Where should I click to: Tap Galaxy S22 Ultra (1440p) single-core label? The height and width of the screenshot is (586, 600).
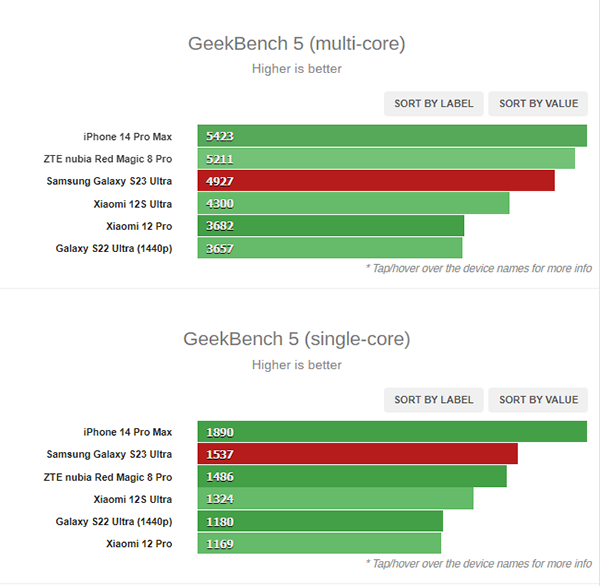tap(114, 521)
